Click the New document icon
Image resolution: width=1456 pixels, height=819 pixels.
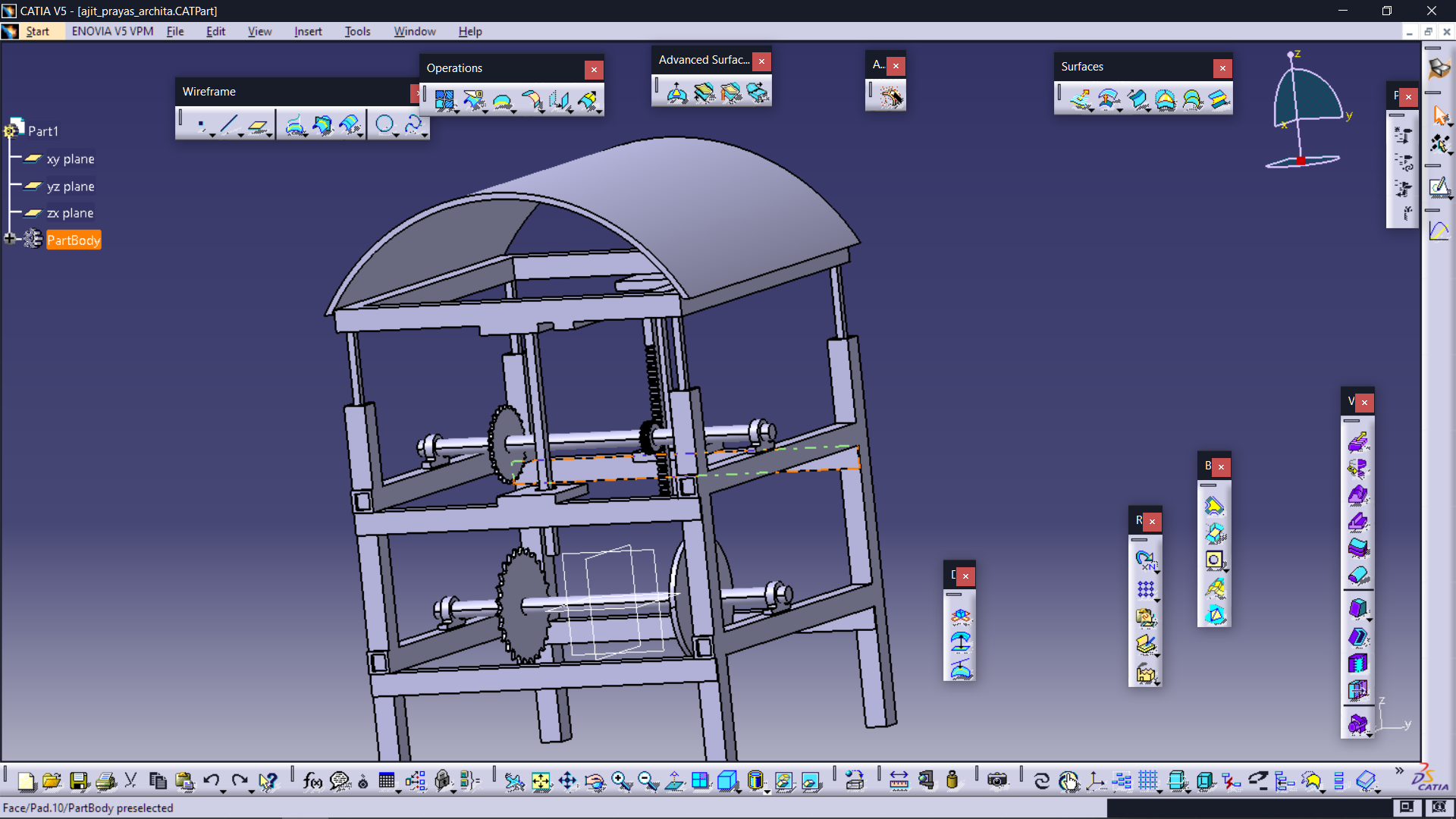click(x=26, y=780)
